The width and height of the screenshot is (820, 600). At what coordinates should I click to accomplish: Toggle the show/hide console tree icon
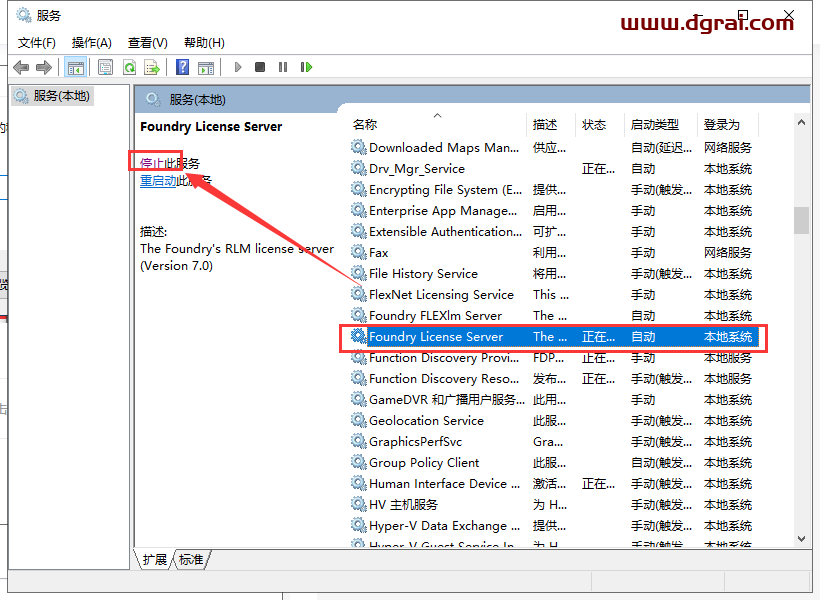tap(75, 67)
